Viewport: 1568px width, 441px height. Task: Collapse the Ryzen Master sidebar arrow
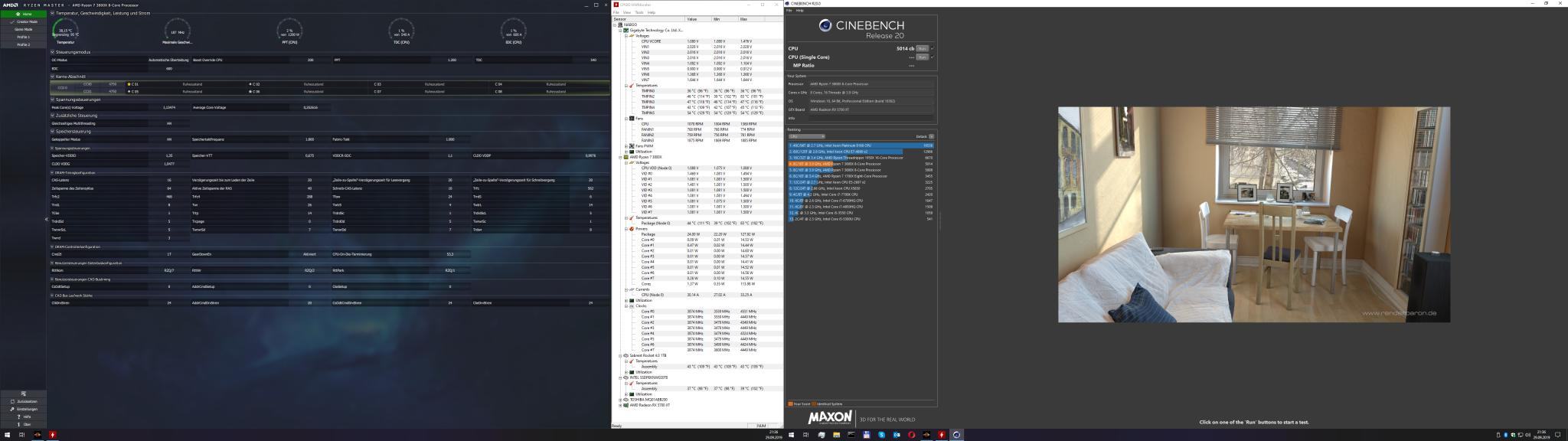click(x=46, y=220)
